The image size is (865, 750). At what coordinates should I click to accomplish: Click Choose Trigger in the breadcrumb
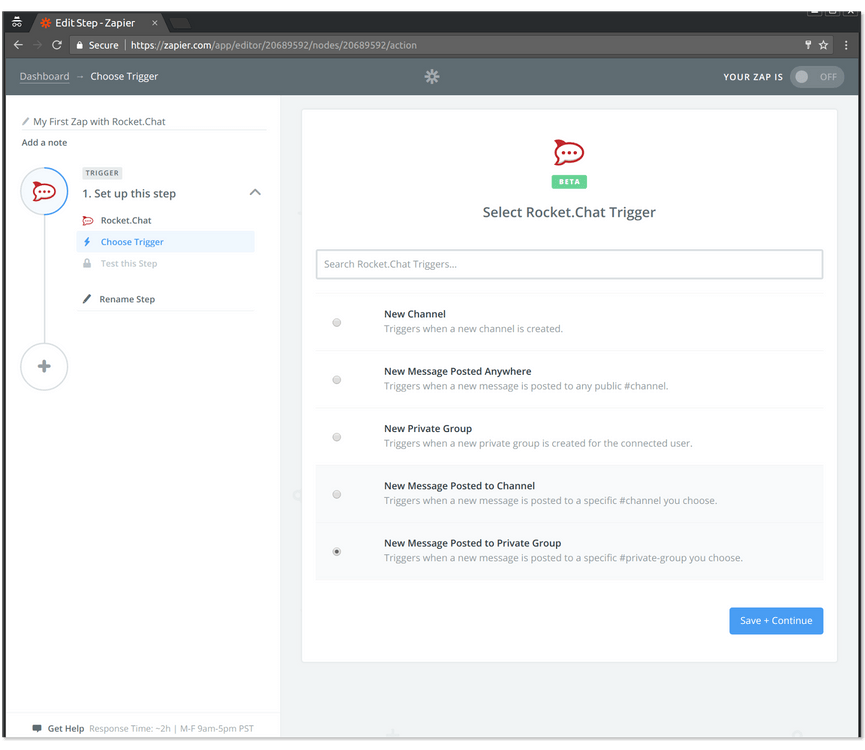pyautogui.click(x=124, y=77)
